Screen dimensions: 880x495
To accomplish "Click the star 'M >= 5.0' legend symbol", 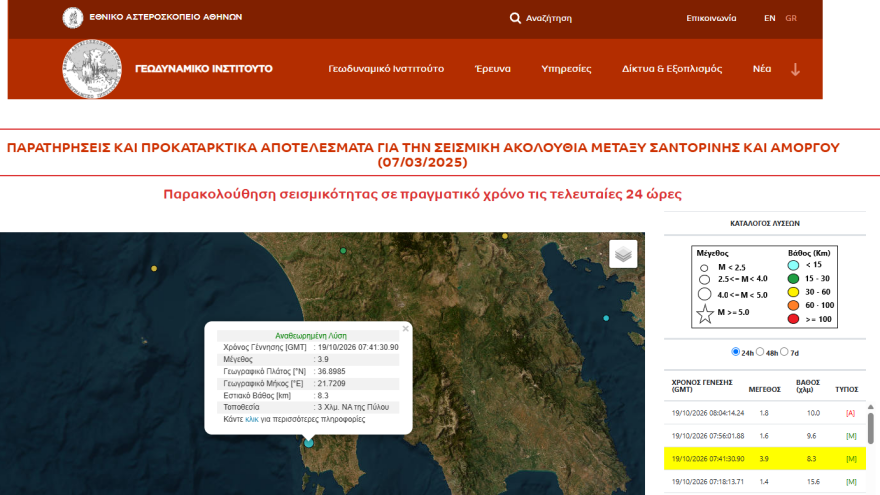I will (x=705, y=314).
